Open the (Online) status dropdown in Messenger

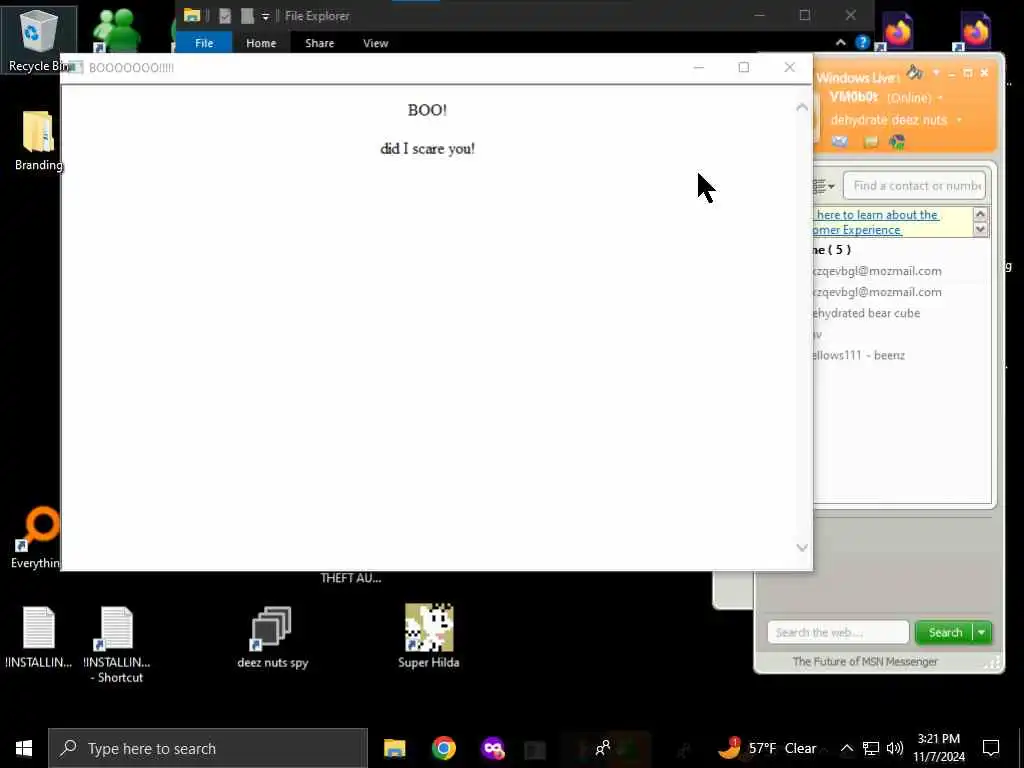pos(940,98)
